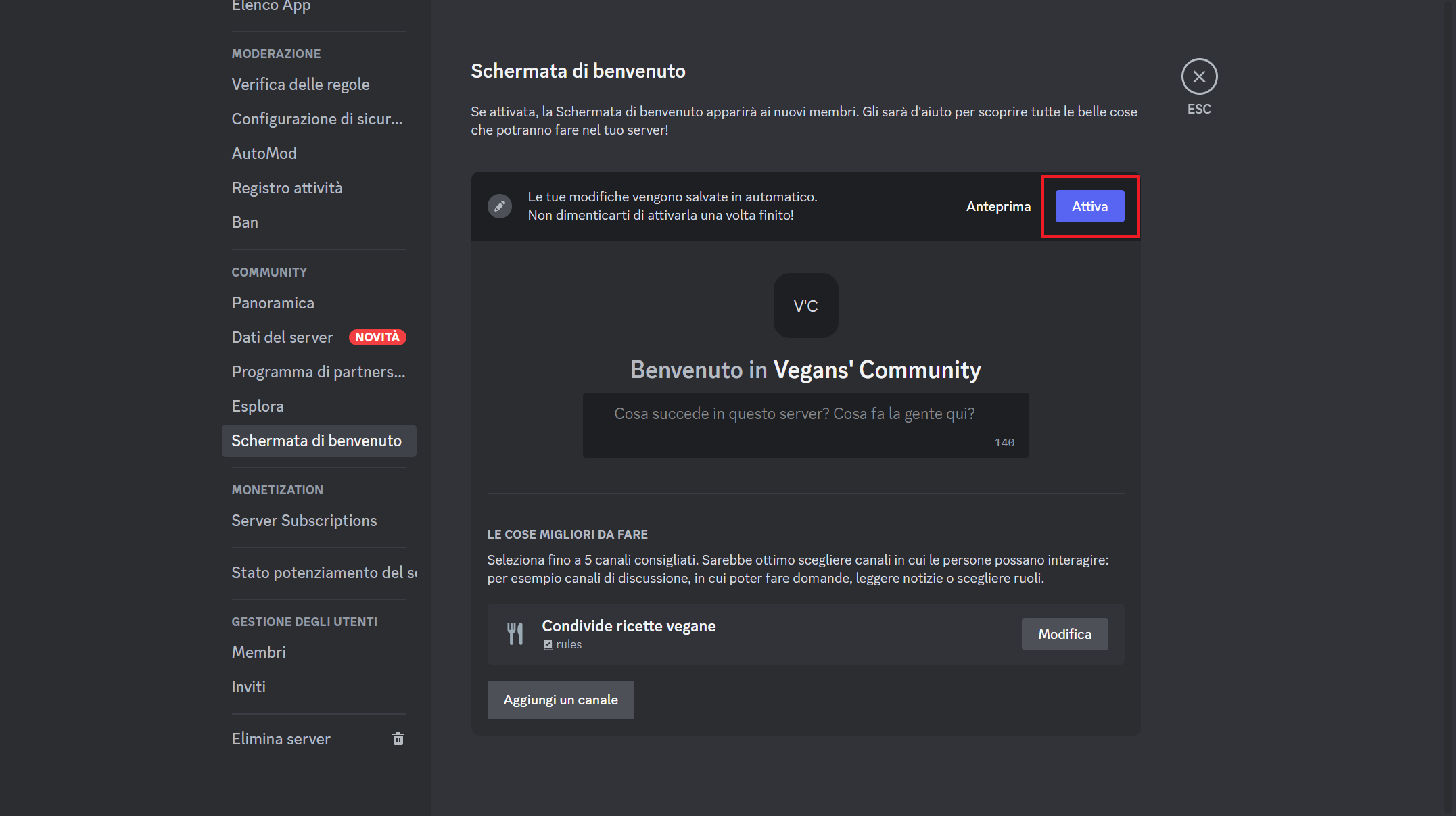The width and height of the screenshot is (1456, 816).
Task: Open the Membri section
Action: coord(258,652)
